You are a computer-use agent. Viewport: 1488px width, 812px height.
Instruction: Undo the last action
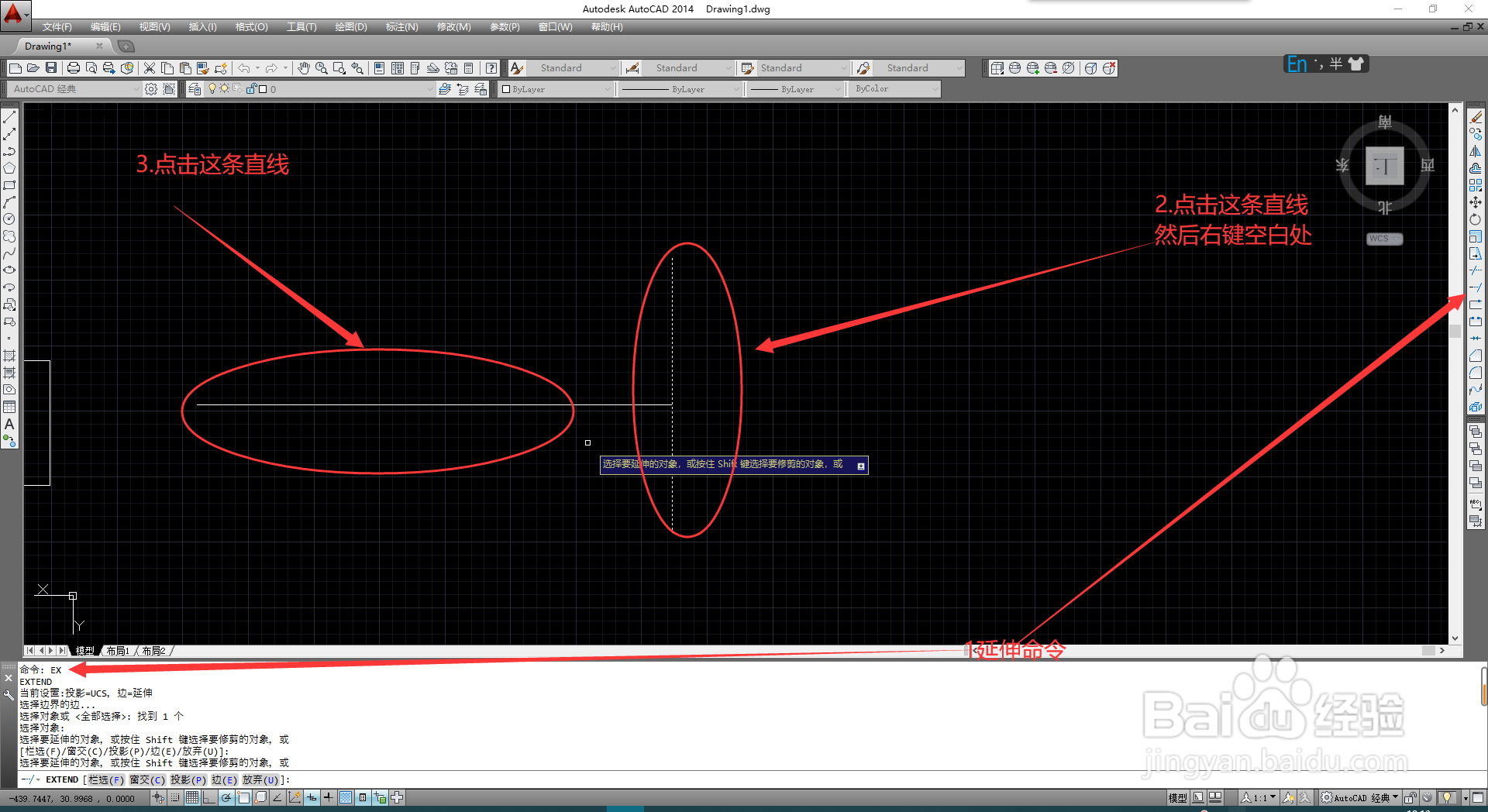pos(244,68)
